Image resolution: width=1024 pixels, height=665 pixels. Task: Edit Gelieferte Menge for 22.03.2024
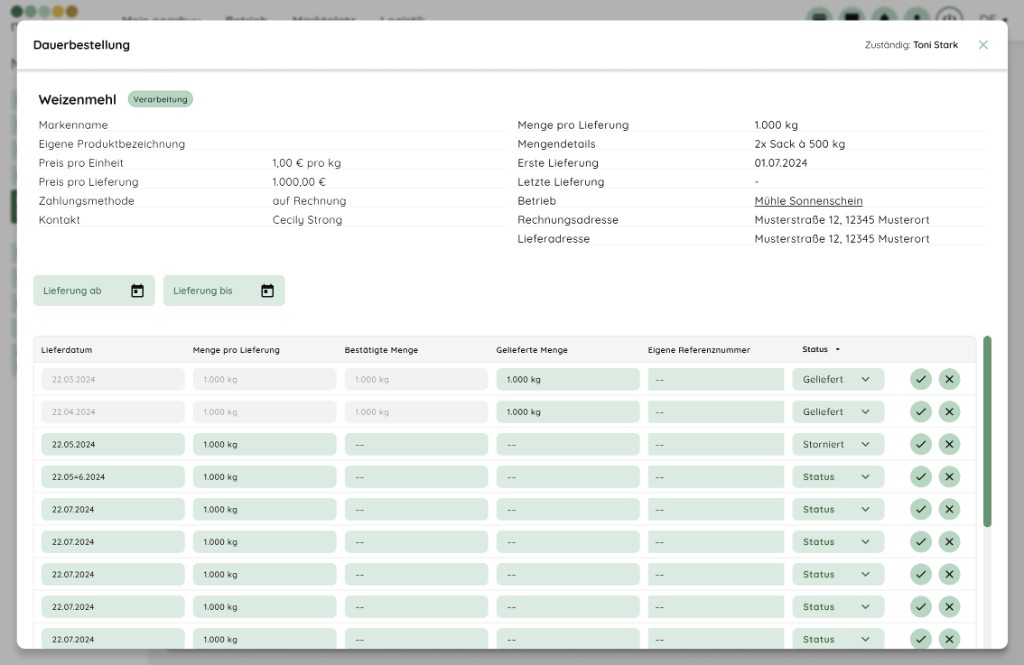[568, 380]
